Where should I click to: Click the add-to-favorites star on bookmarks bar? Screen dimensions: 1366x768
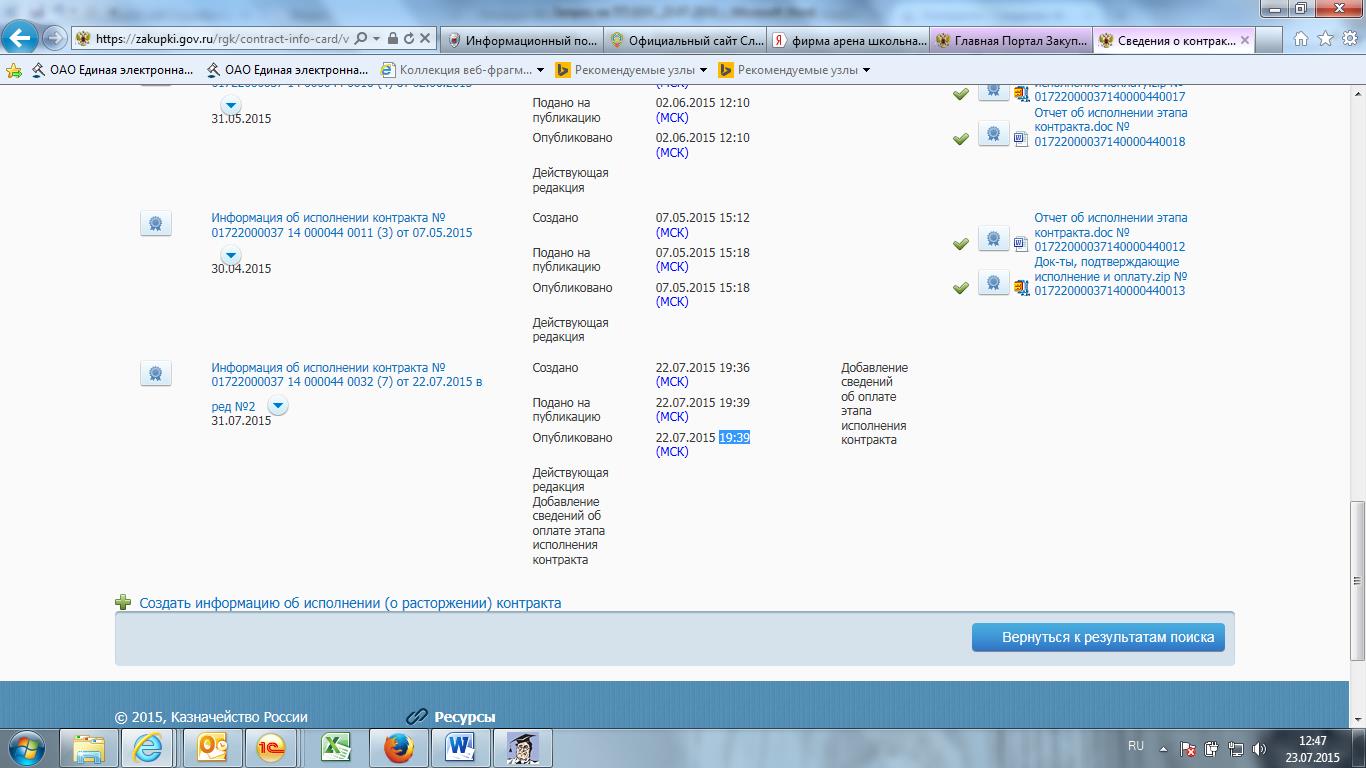pos(14,70)
